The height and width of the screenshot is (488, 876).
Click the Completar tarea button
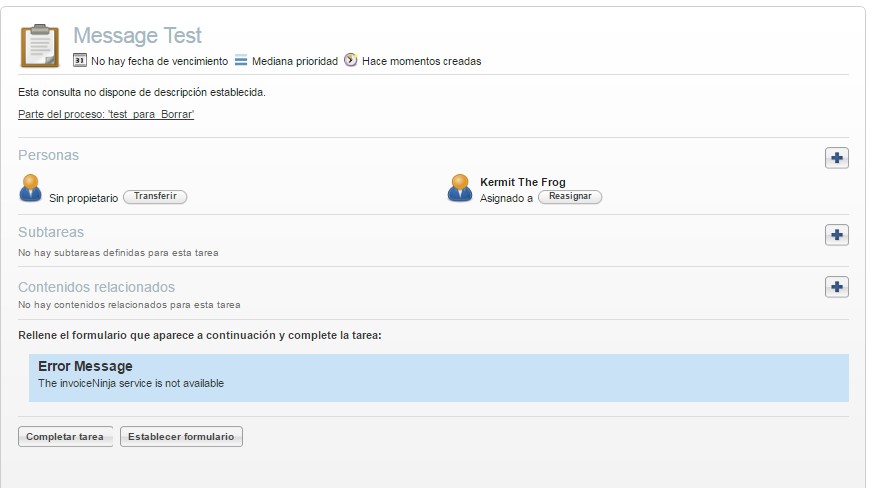(x=64, y=437)
